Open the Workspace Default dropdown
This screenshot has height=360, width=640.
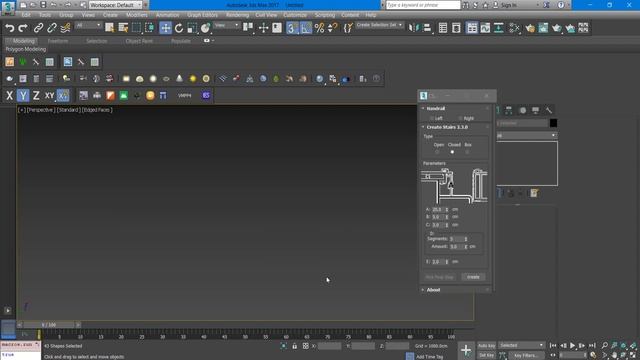[115, 5]
